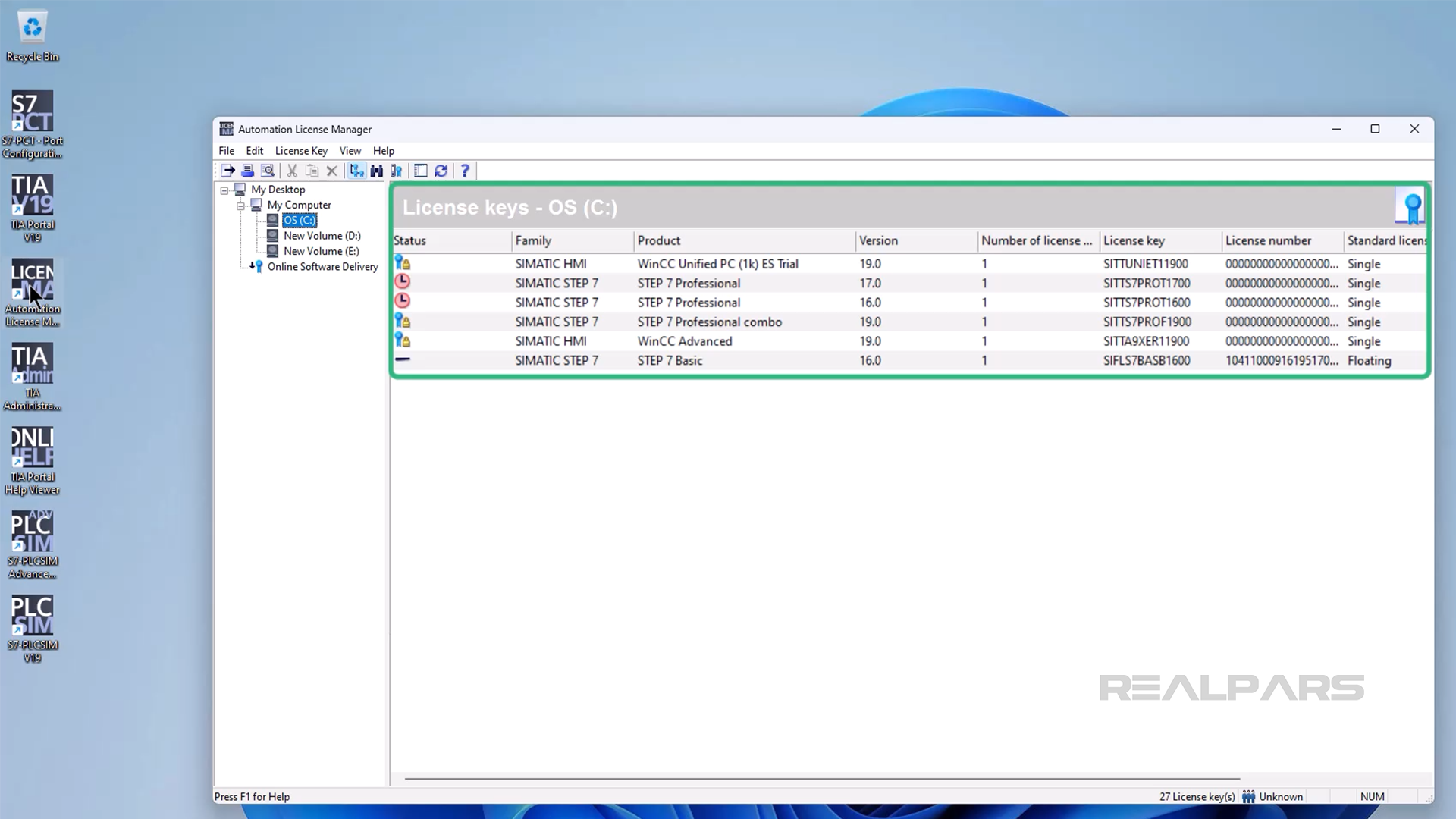Click red clock status icon for version 17.0
Viewport: 1456px width, 819px height.
coord(403,281)
